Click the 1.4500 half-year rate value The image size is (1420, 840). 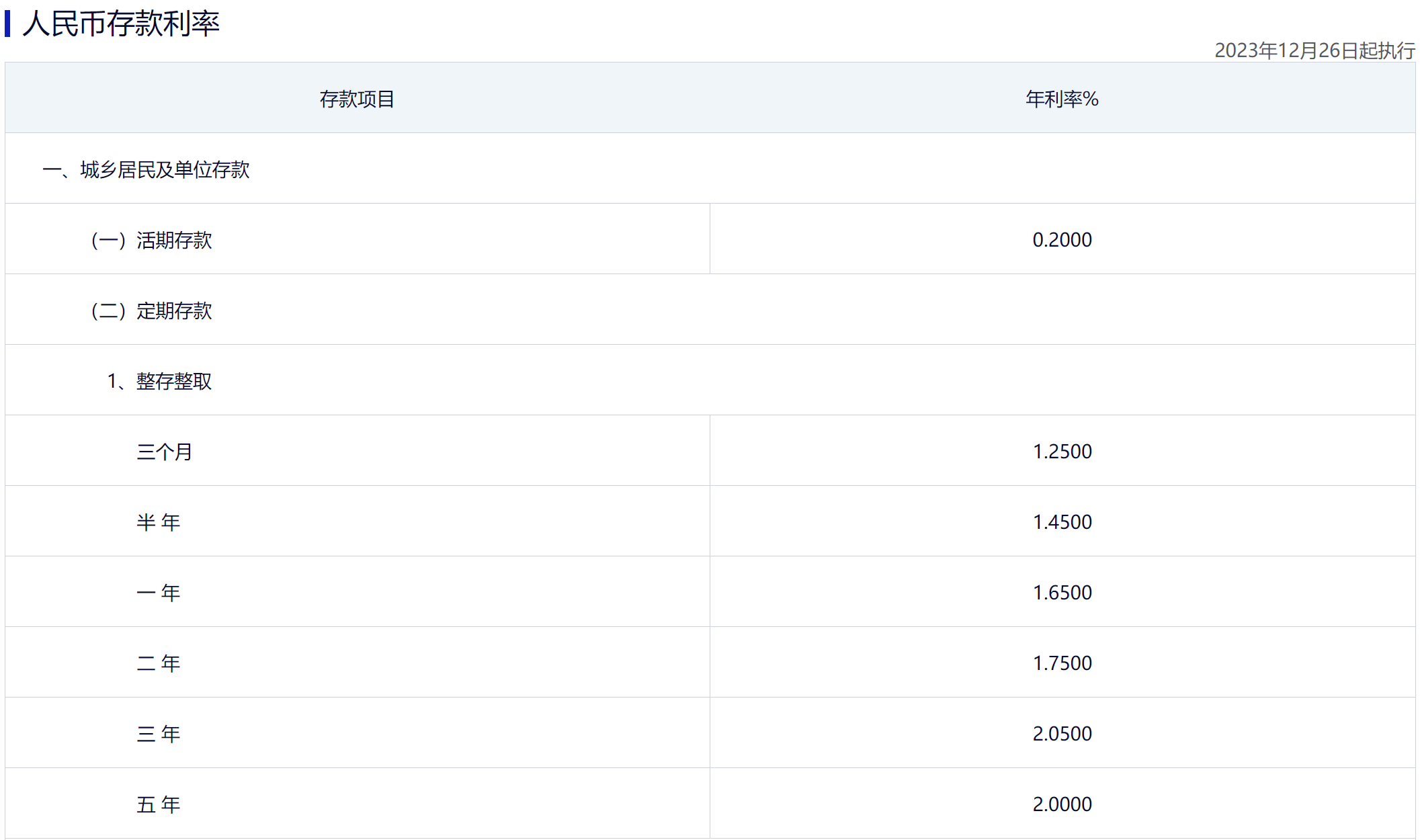[x=1062, y=522]
